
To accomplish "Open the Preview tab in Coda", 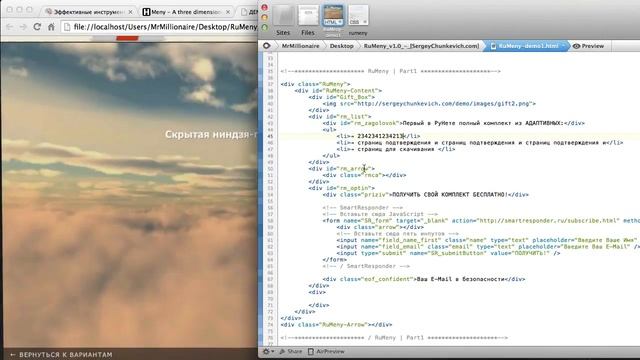I will click(x=588, y=46).
